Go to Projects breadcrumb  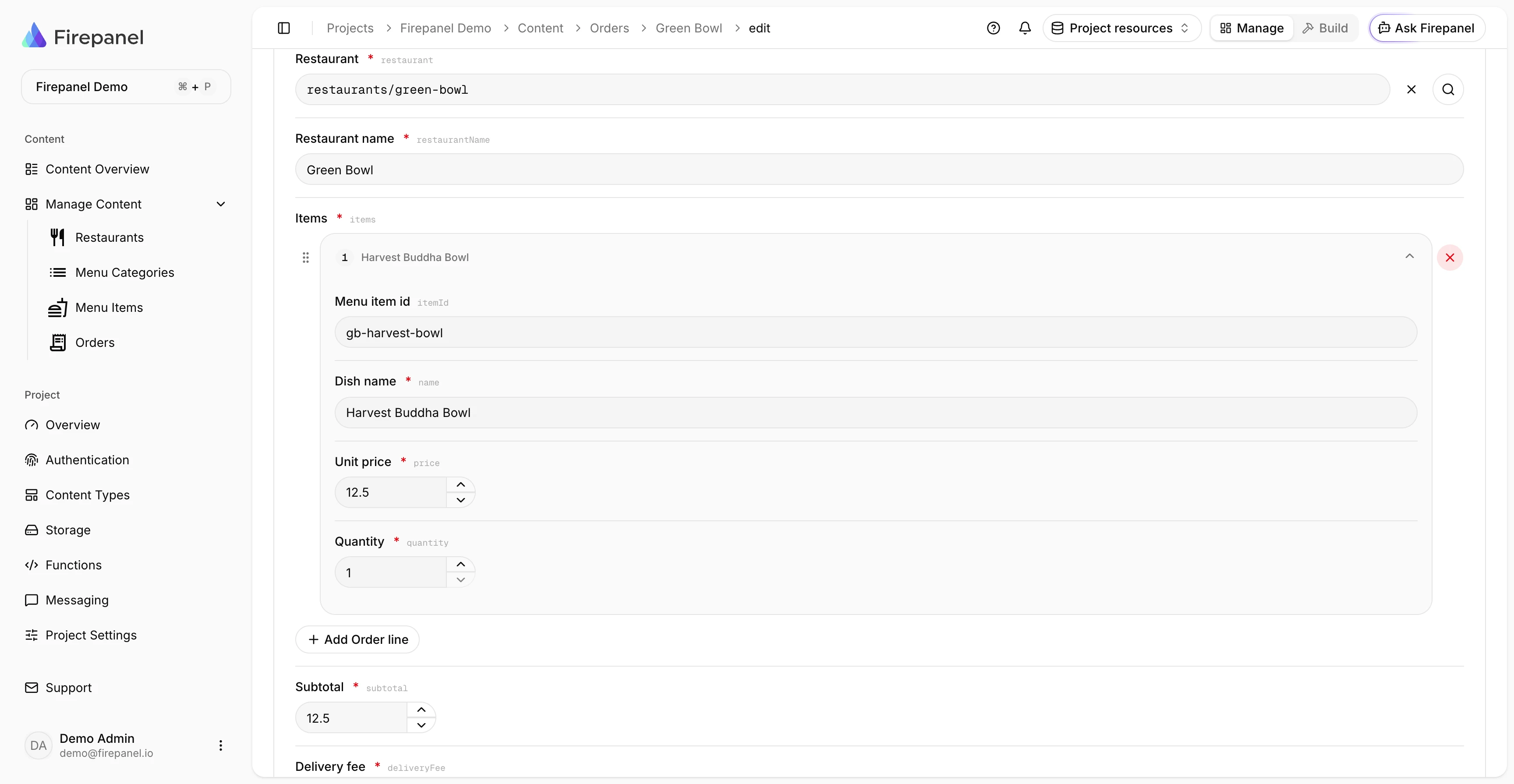(x=350, y=28)
